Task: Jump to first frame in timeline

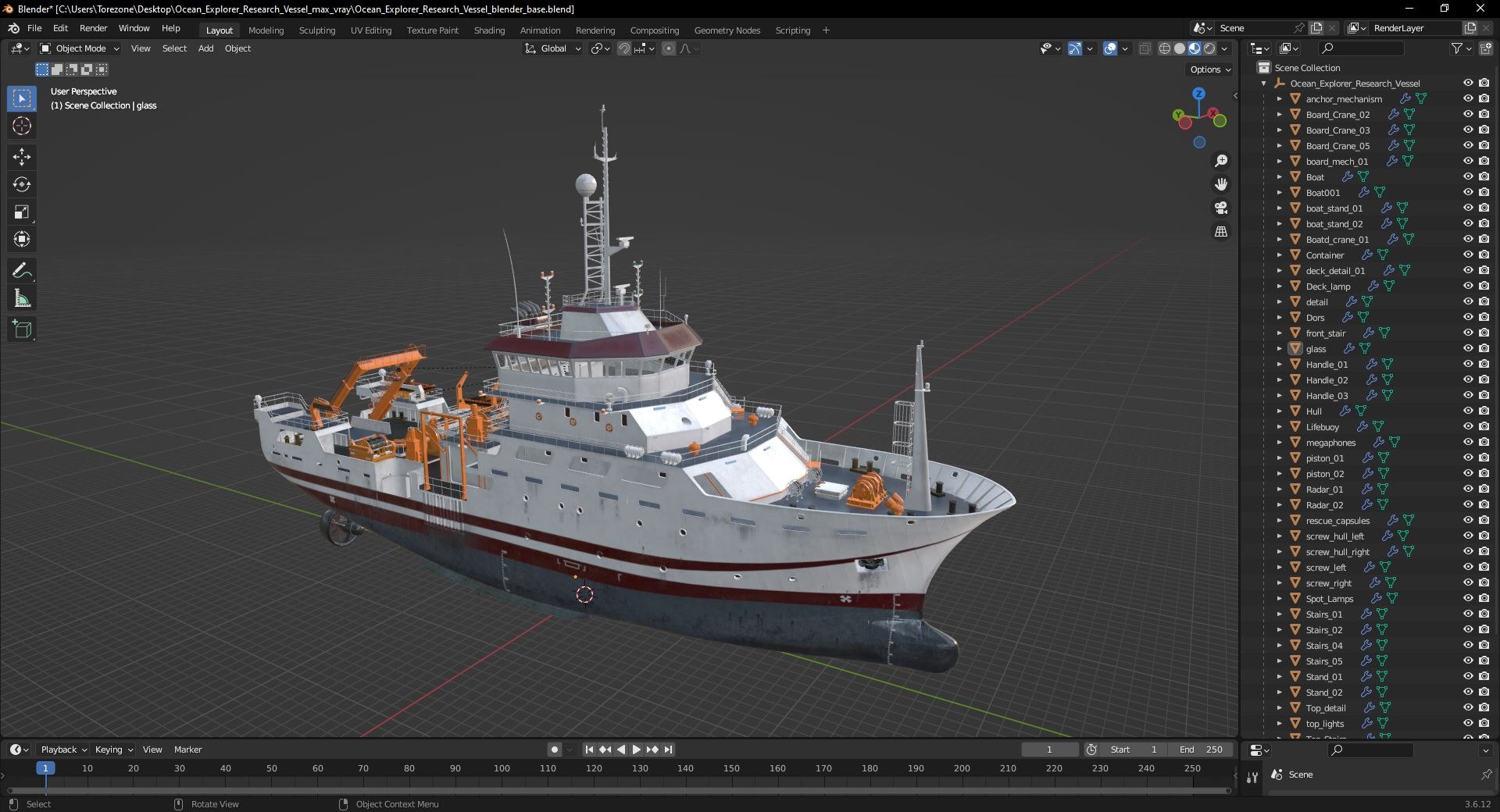Action: coord(589,750)
